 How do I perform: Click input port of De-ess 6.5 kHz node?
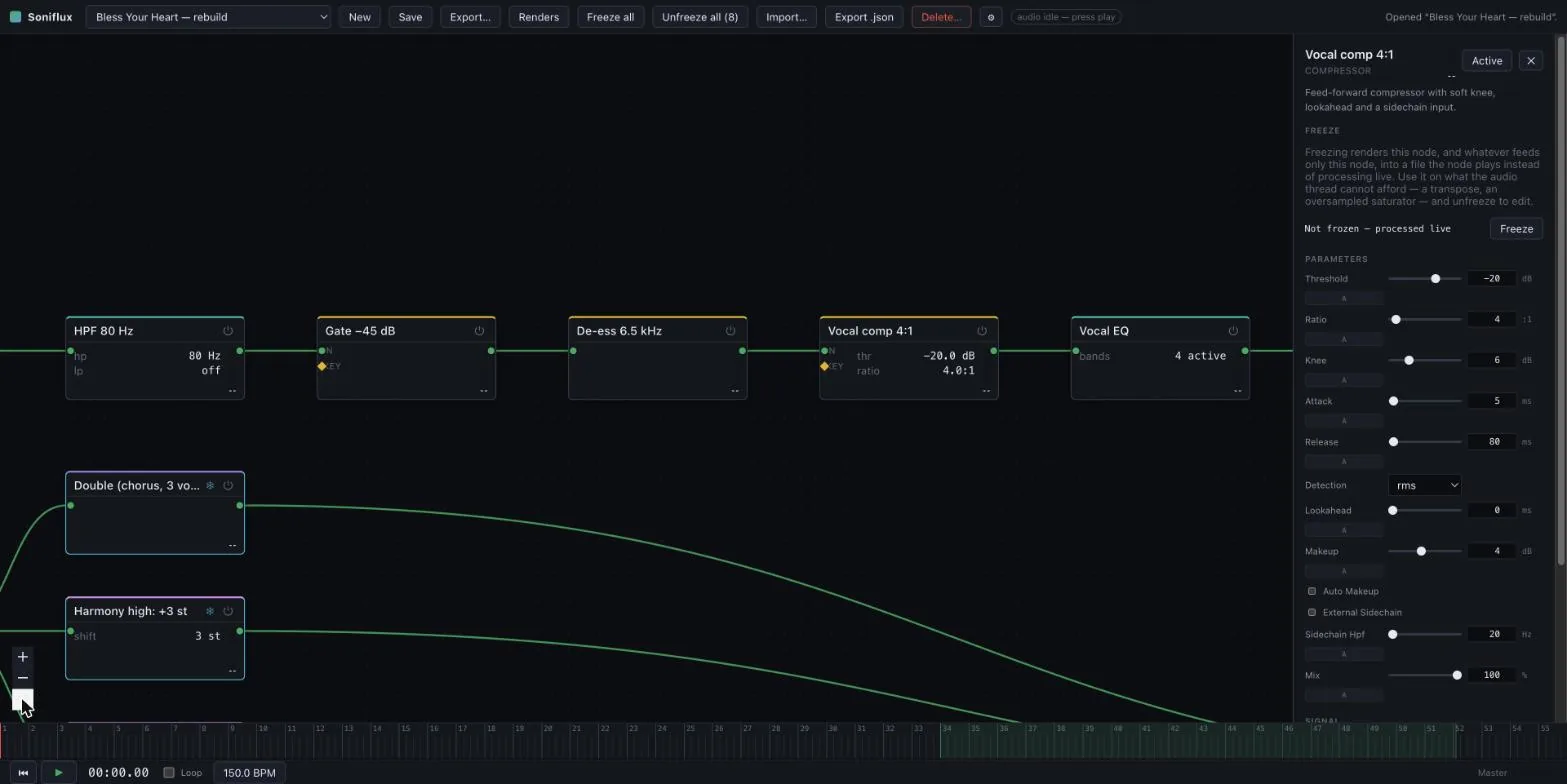(x=573, y=351)
